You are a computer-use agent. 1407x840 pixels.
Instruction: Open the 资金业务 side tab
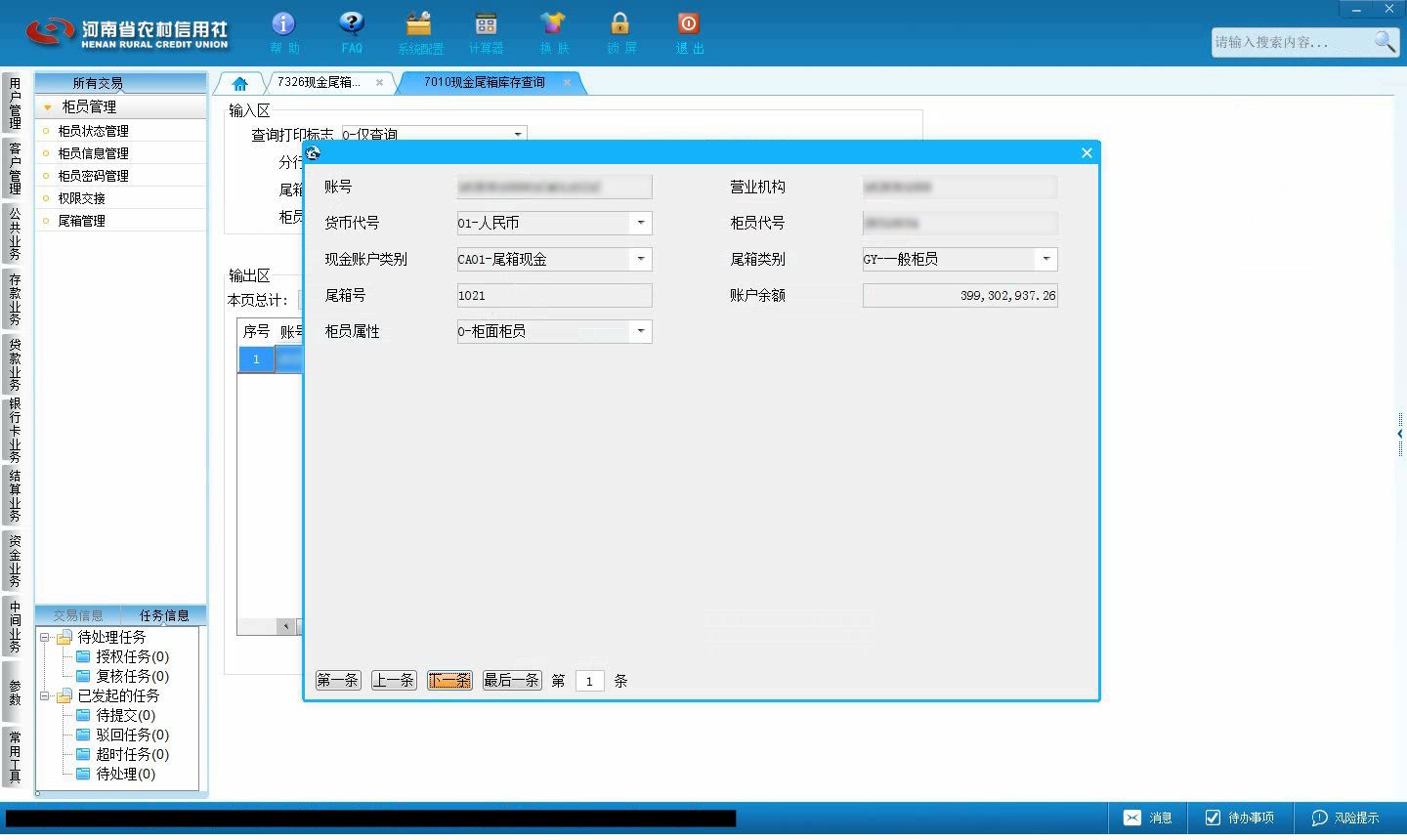(15, 561)
